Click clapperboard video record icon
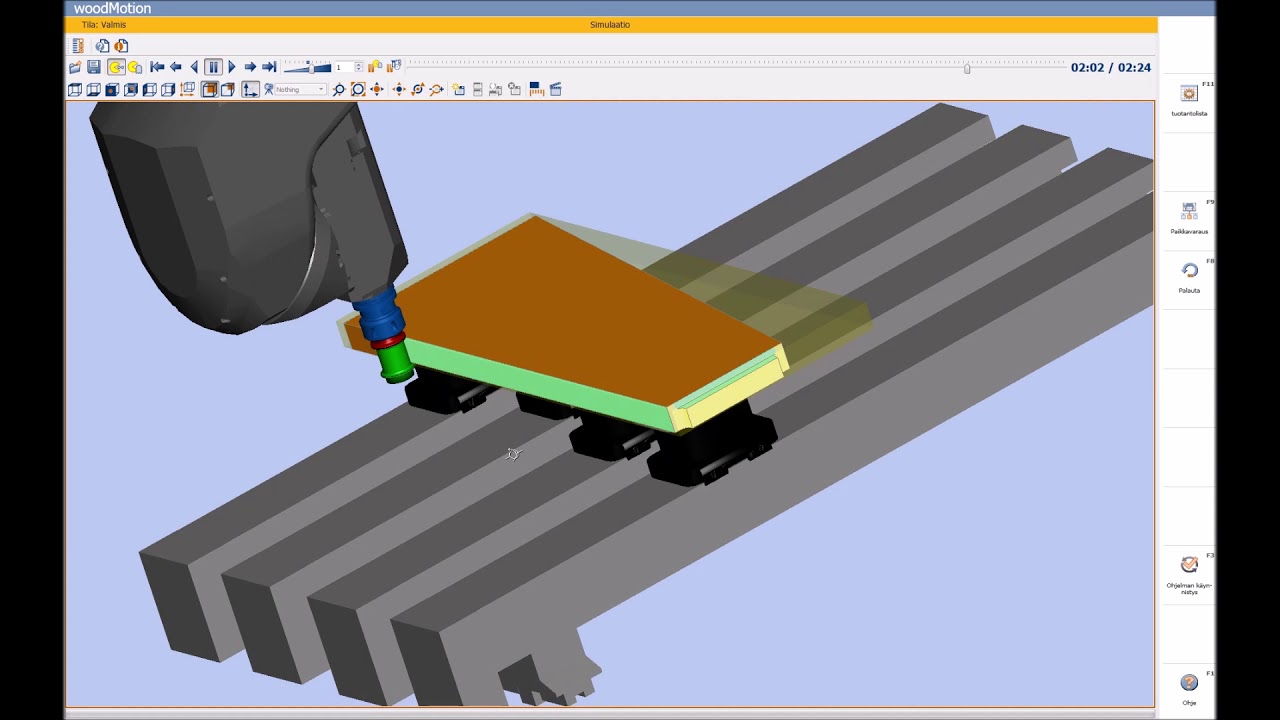 (x=556, y=89)
